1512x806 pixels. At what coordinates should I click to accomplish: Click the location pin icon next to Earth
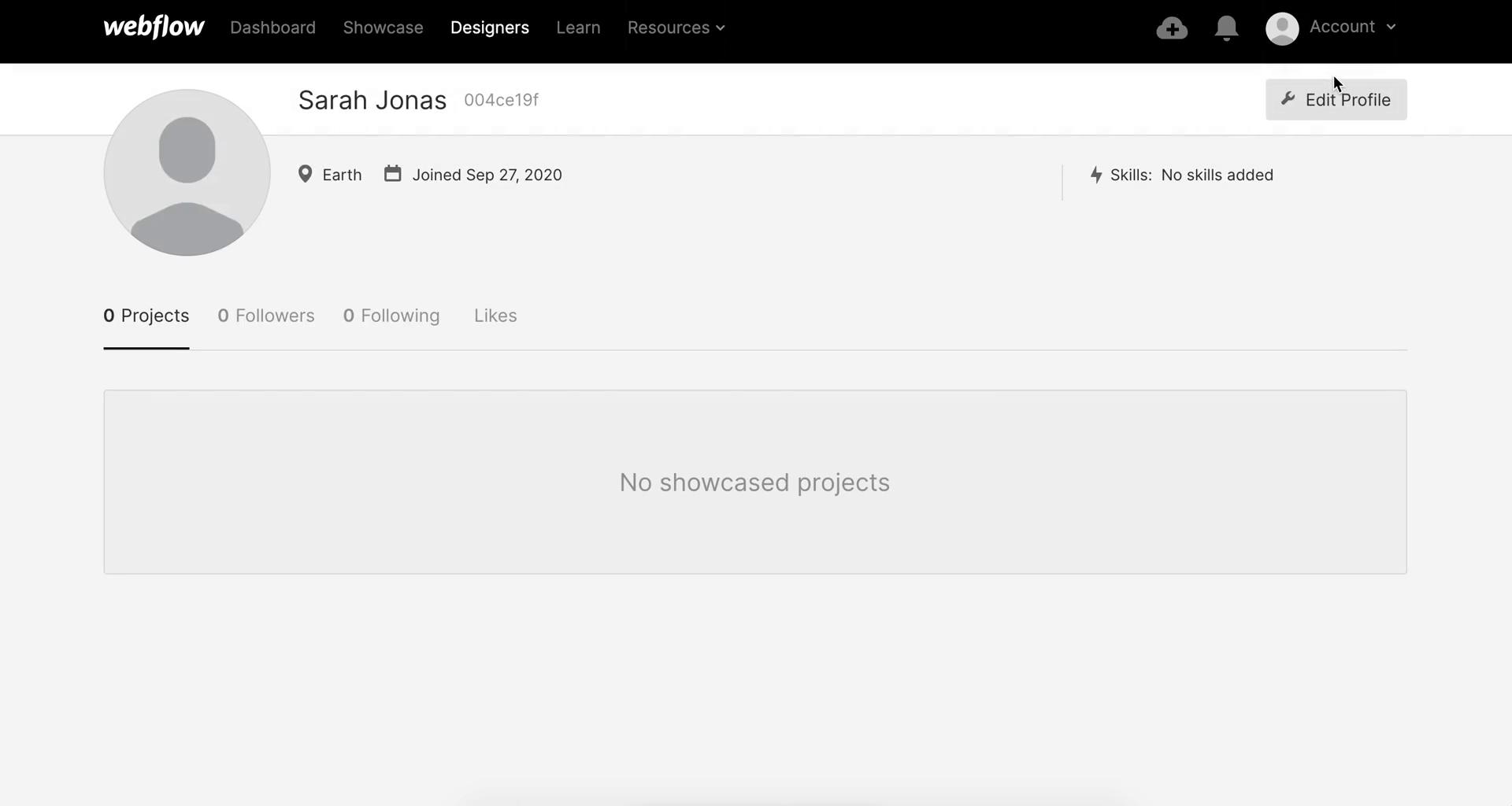click(306, 174)
